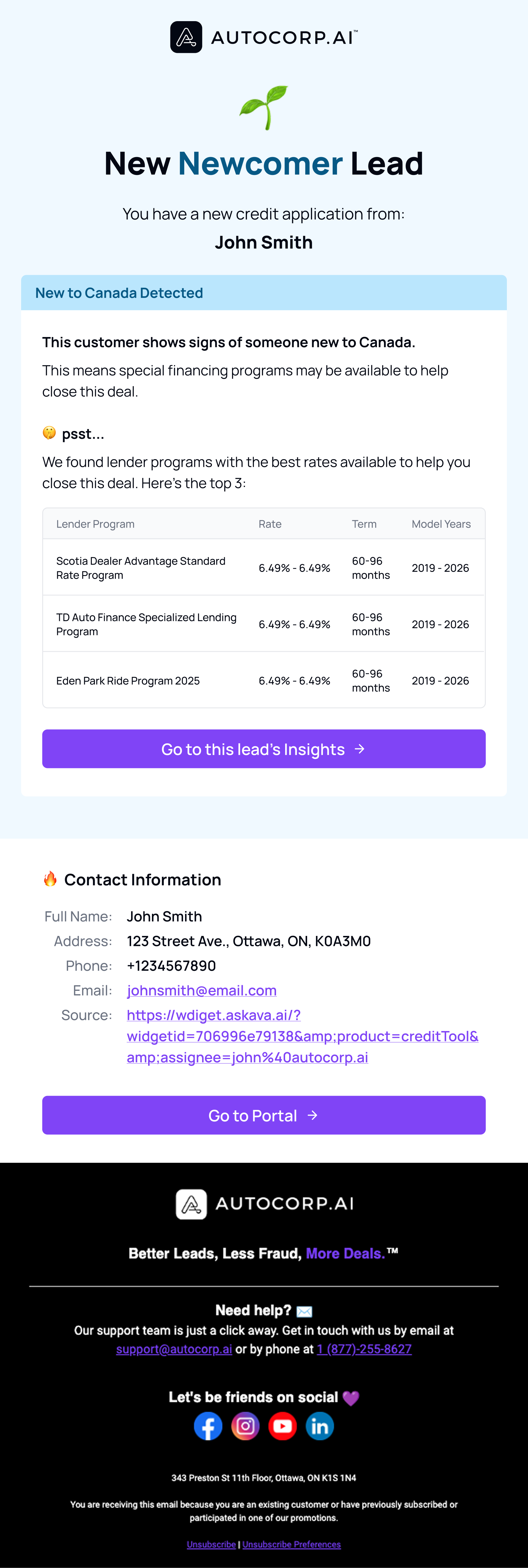Click the AutoCorp.AI logo in header
This screenshot has width=528, height=1568.
[264, 37]
